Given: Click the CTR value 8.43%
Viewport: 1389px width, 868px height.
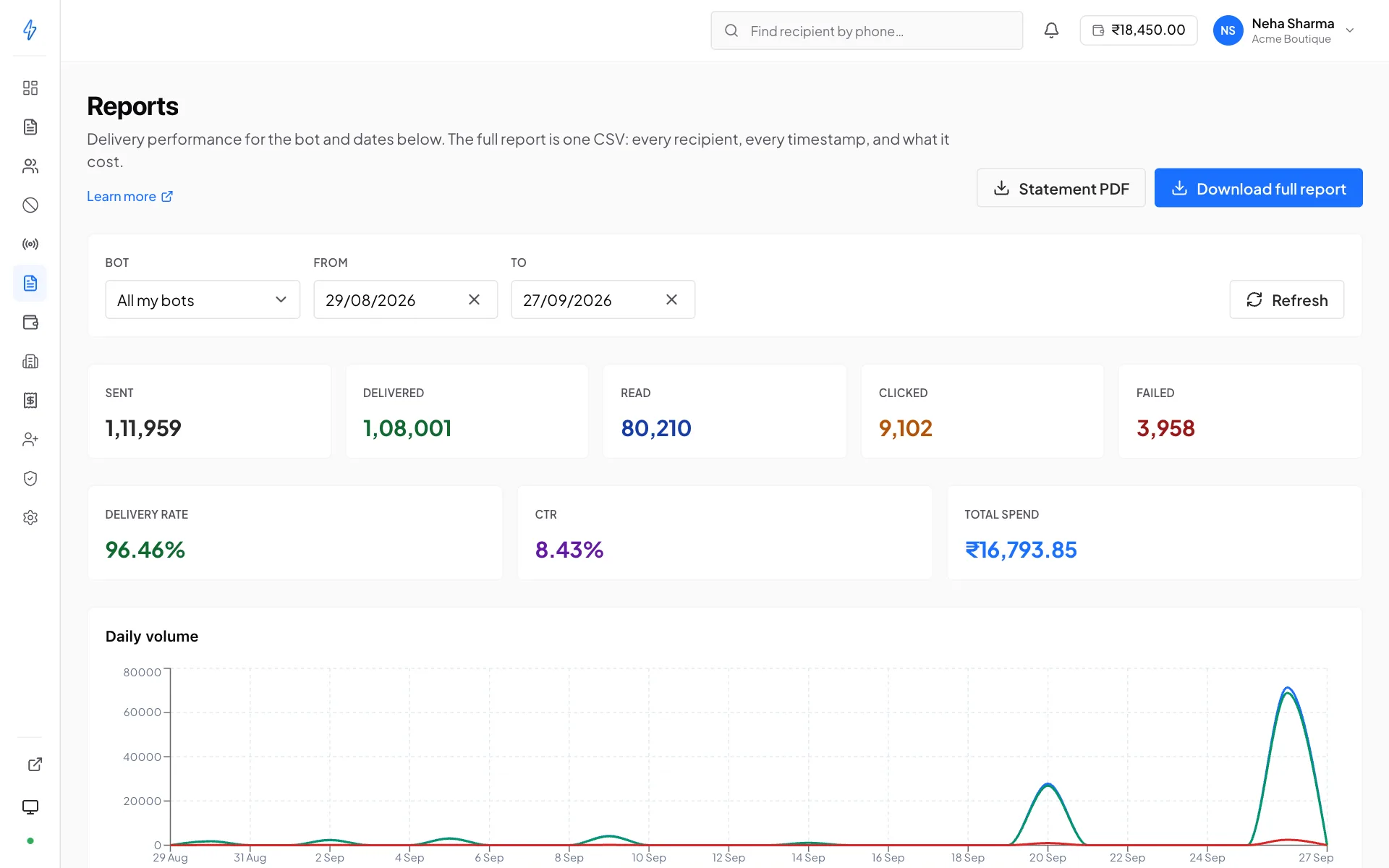Looking at the screenshot, I should click(569, 550).
